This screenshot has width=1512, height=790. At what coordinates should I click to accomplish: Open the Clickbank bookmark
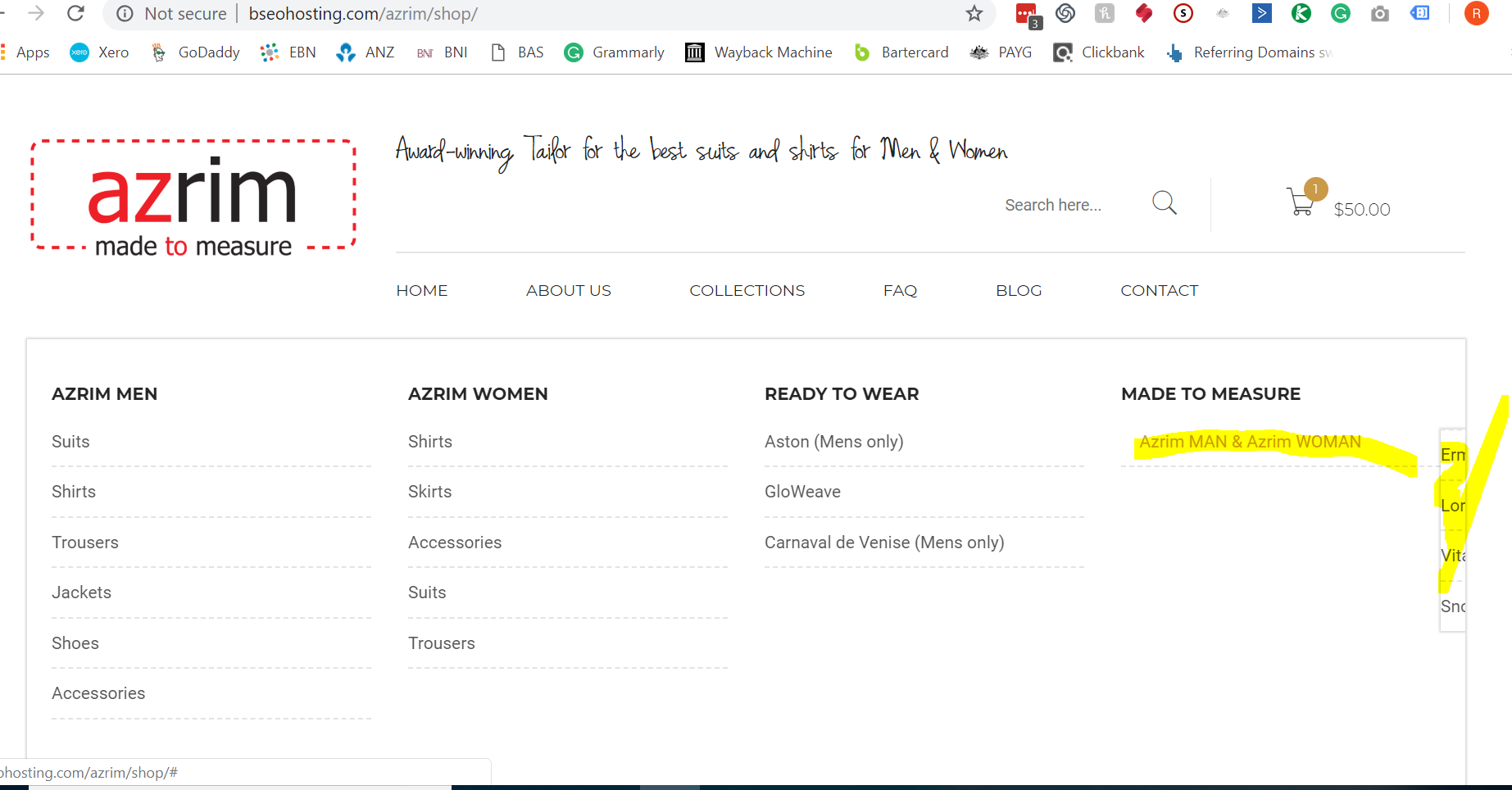tap(1099, 52)
